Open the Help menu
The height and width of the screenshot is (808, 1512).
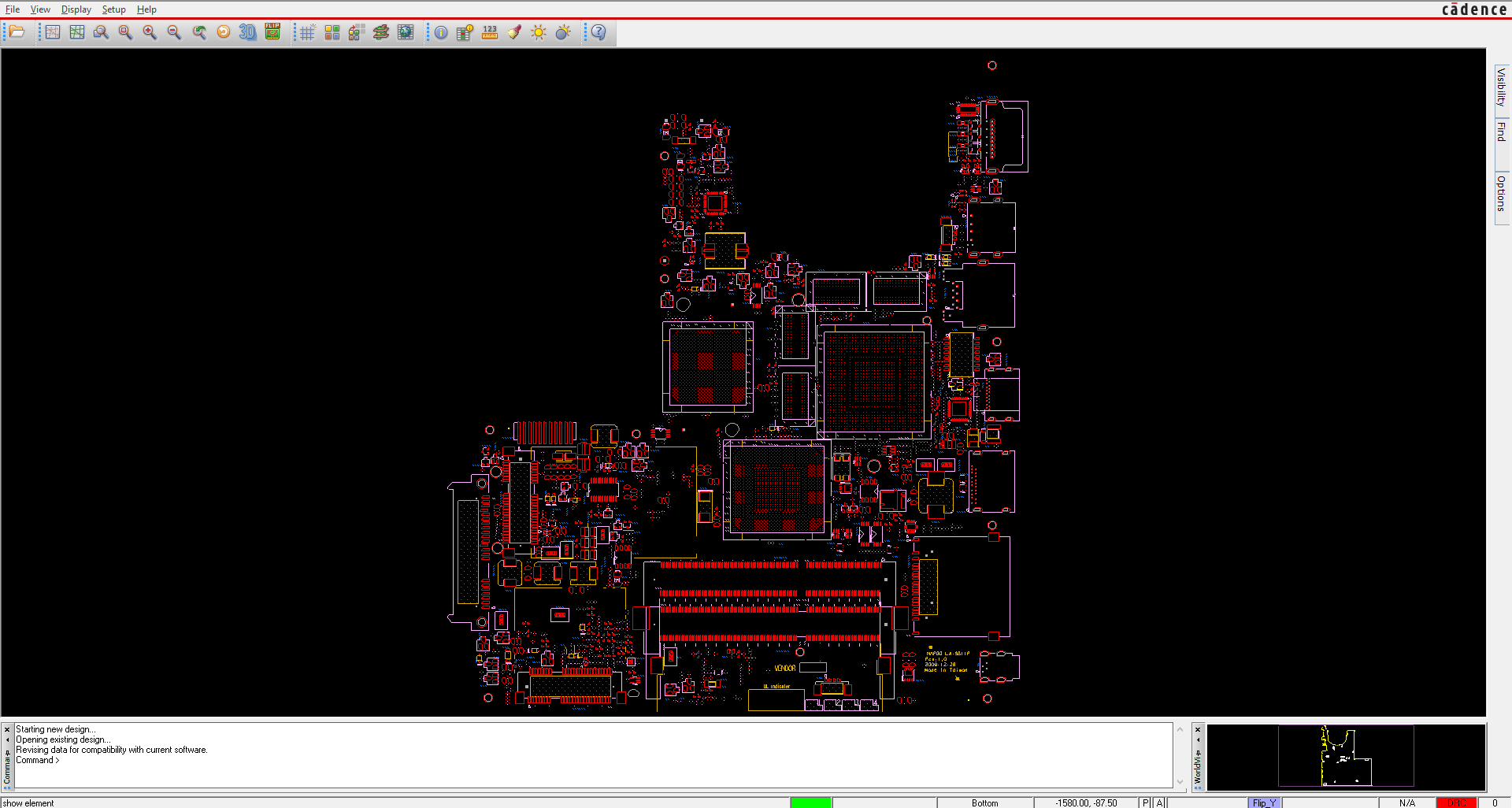coord(146,9)
